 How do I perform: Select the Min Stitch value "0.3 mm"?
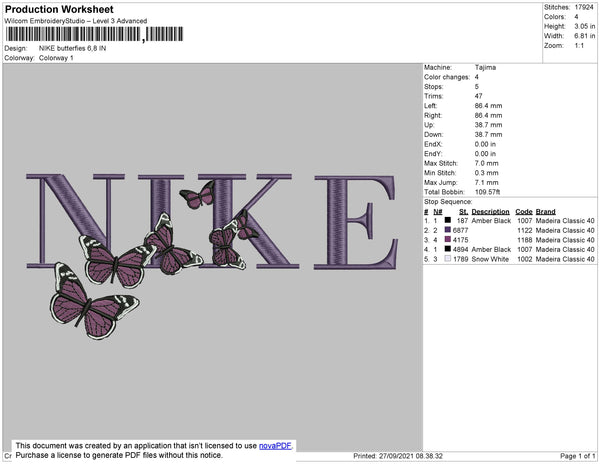pos(486,173)
